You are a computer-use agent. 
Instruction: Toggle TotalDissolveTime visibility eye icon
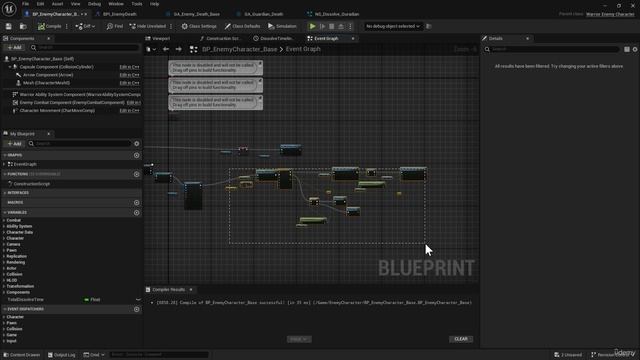(138, 300)
